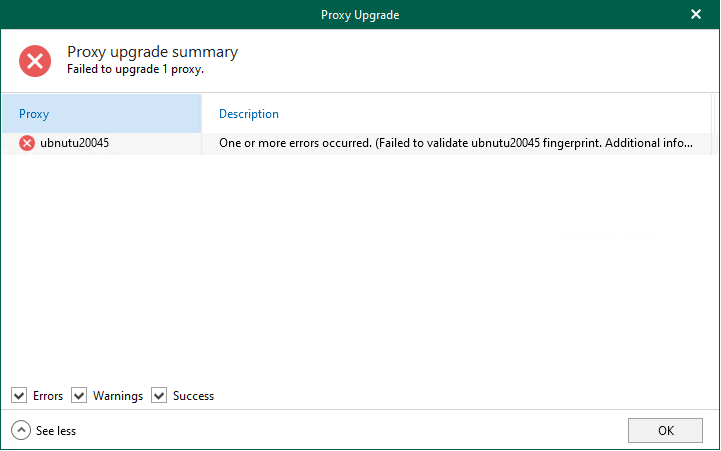Collapse details with the See less chevron
The image size is (721, 451).
[20, 430]
